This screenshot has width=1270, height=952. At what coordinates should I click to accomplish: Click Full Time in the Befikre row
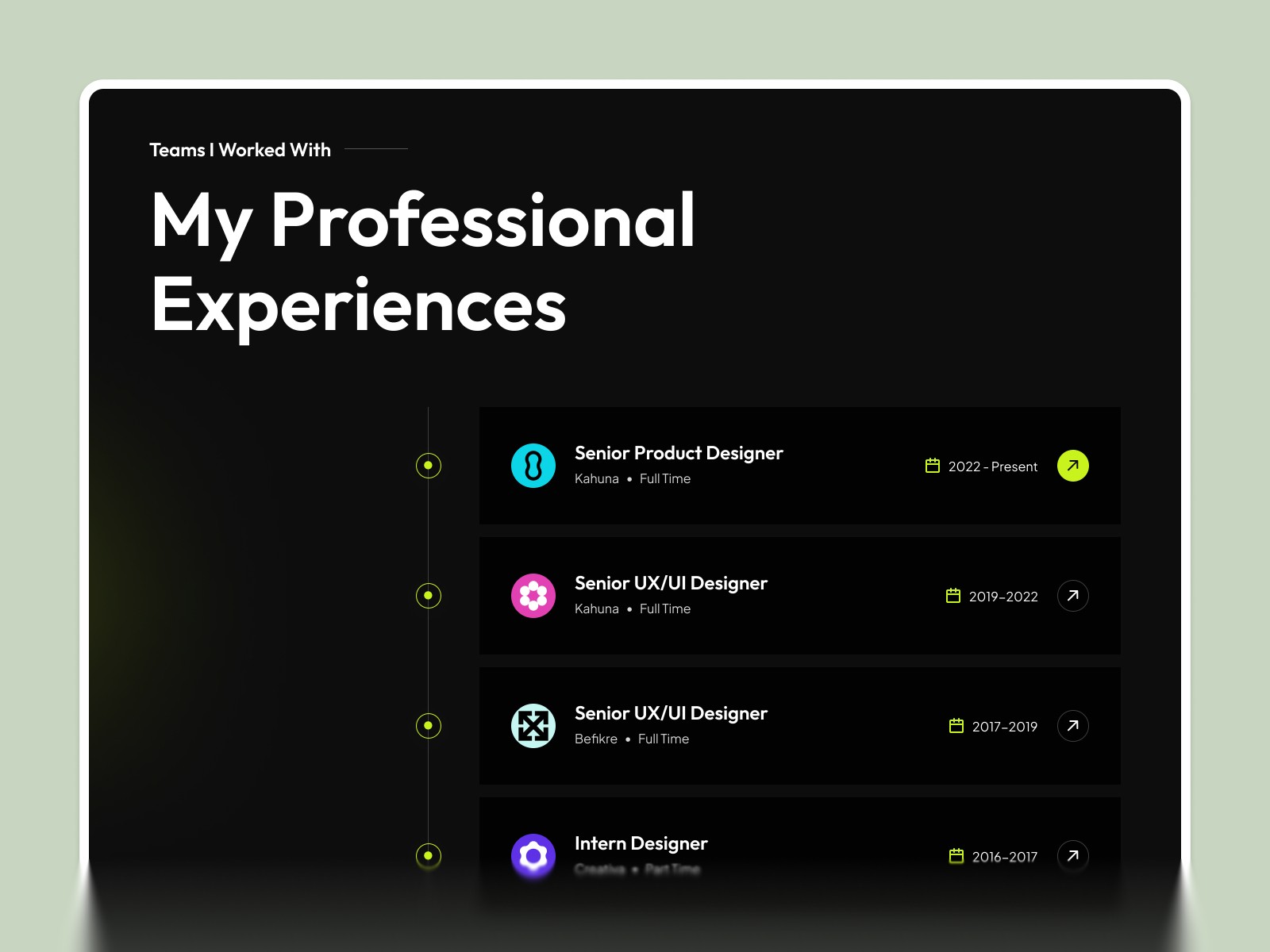[x=664, y=739]
